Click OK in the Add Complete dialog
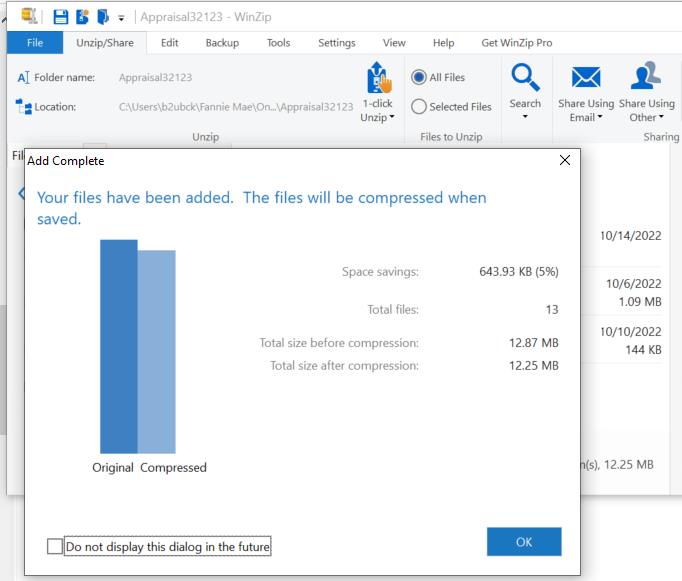The image size is (682, 581). pyautogui.click(x=524, y=542)
